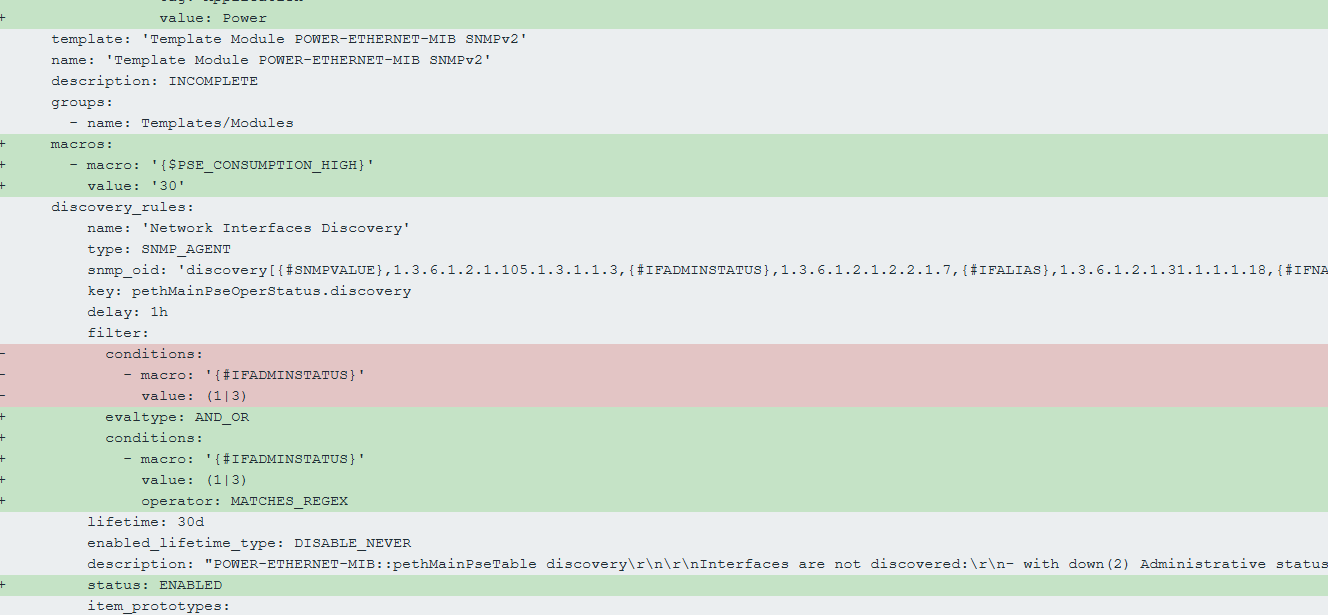Click the 'description: INCOMPLETE' line
Image resolution: width=1328 pixels, height=615 pixels.
154,81
